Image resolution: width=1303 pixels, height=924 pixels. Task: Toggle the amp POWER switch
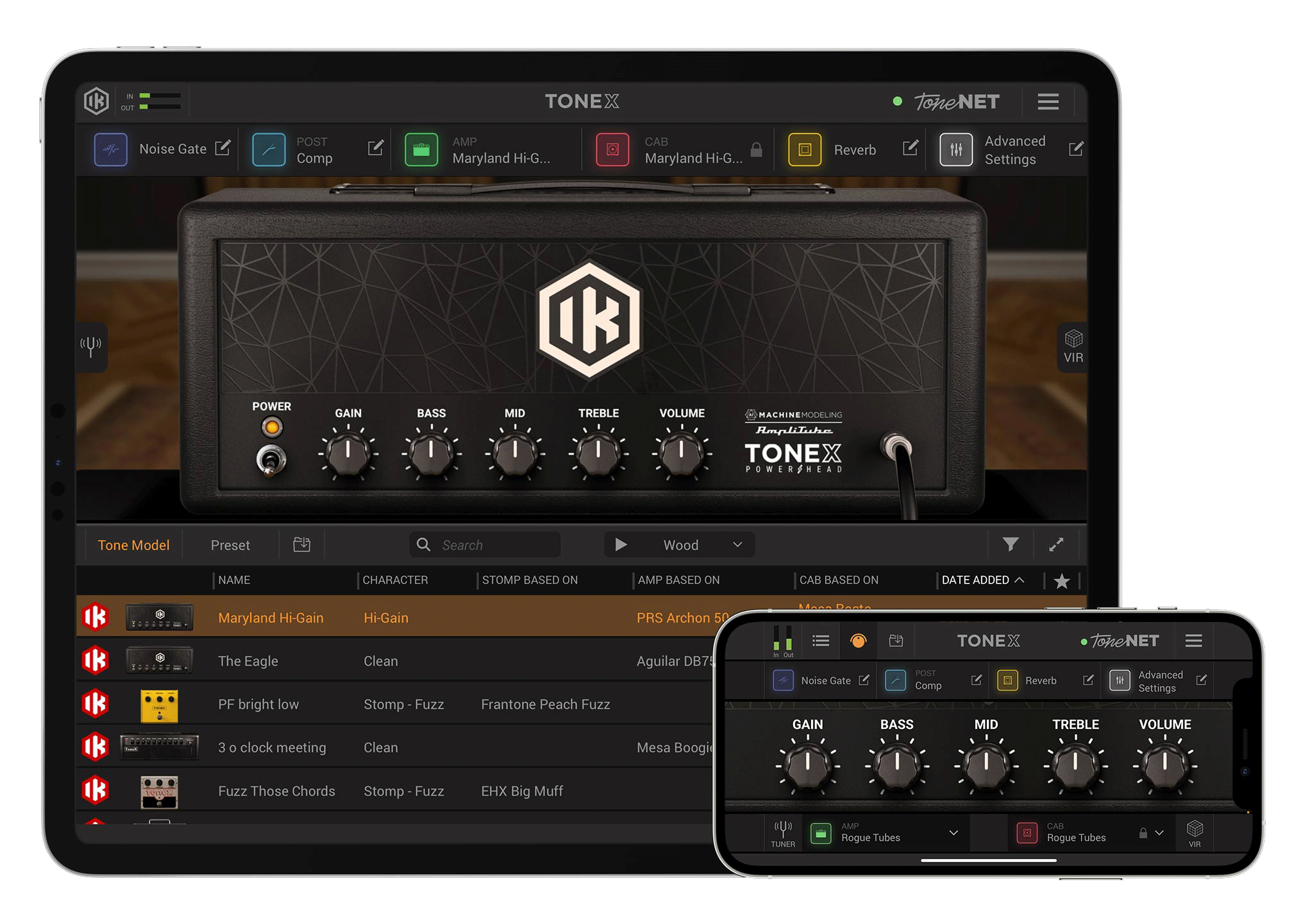[x=271, y=460]
